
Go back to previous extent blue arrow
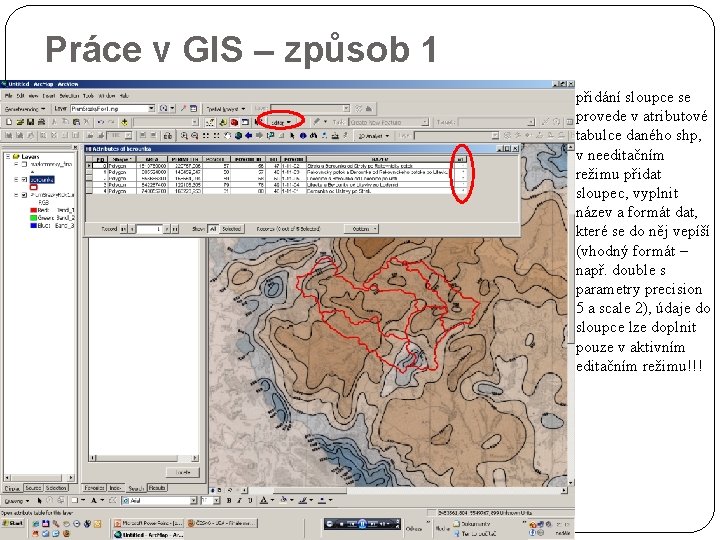[248, 135]
